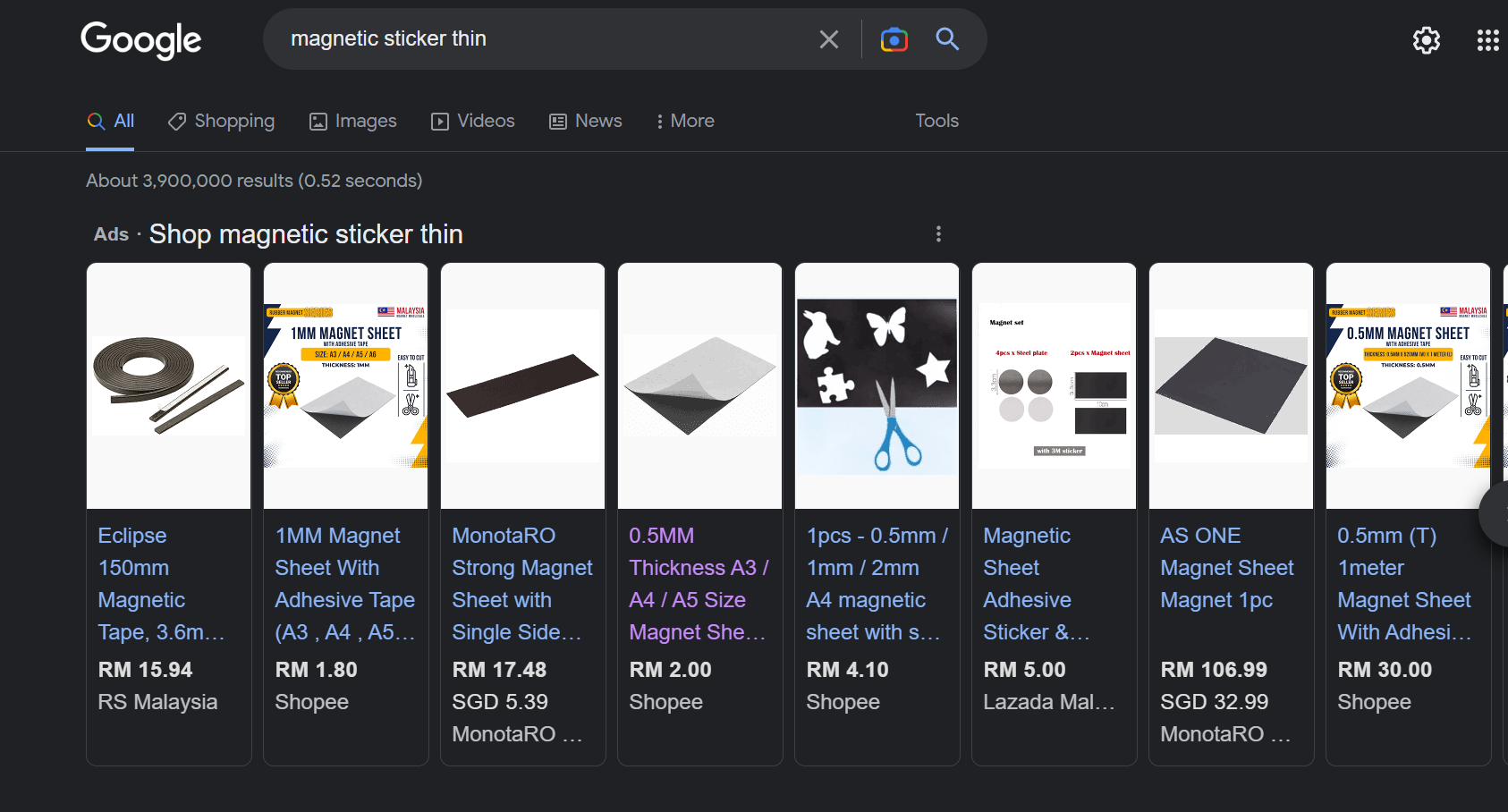Image resolution: width=1508 pixels, height=812 pixels.
Task: Open the Google apps grid icon
Action: click(1487, 40)
